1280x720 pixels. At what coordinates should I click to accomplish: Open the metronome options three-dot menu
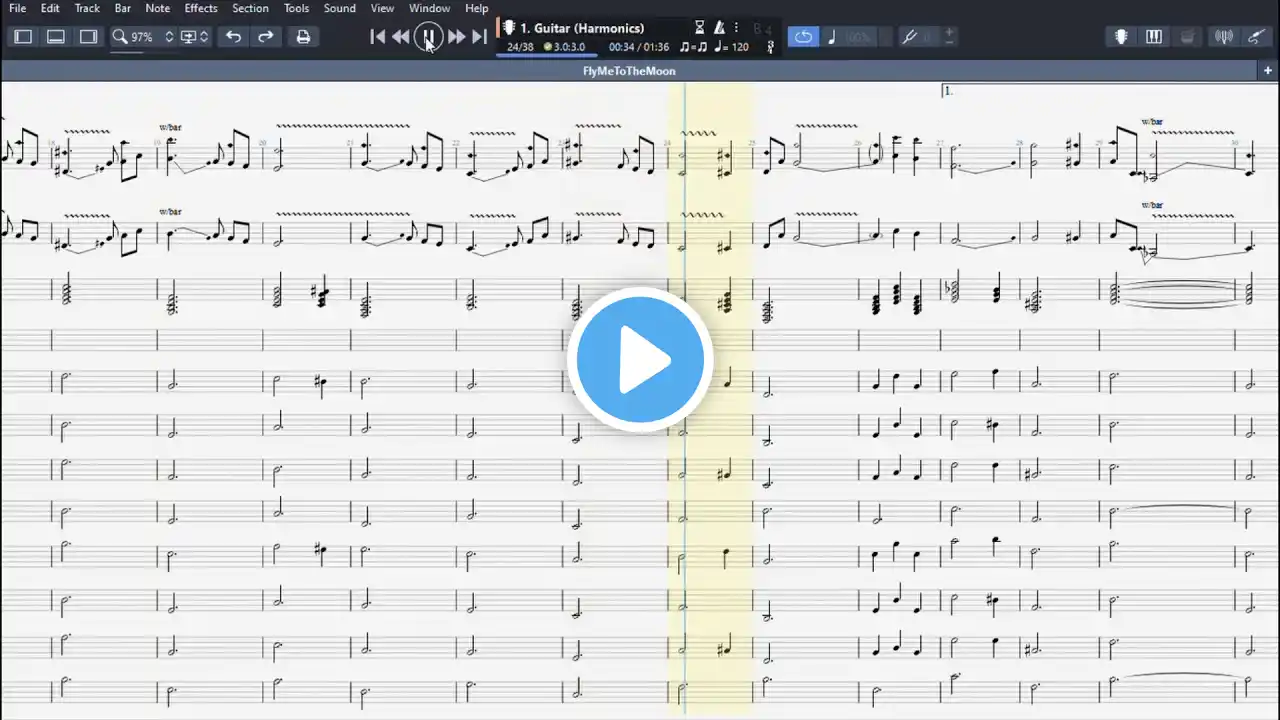(x=736, y=28)
